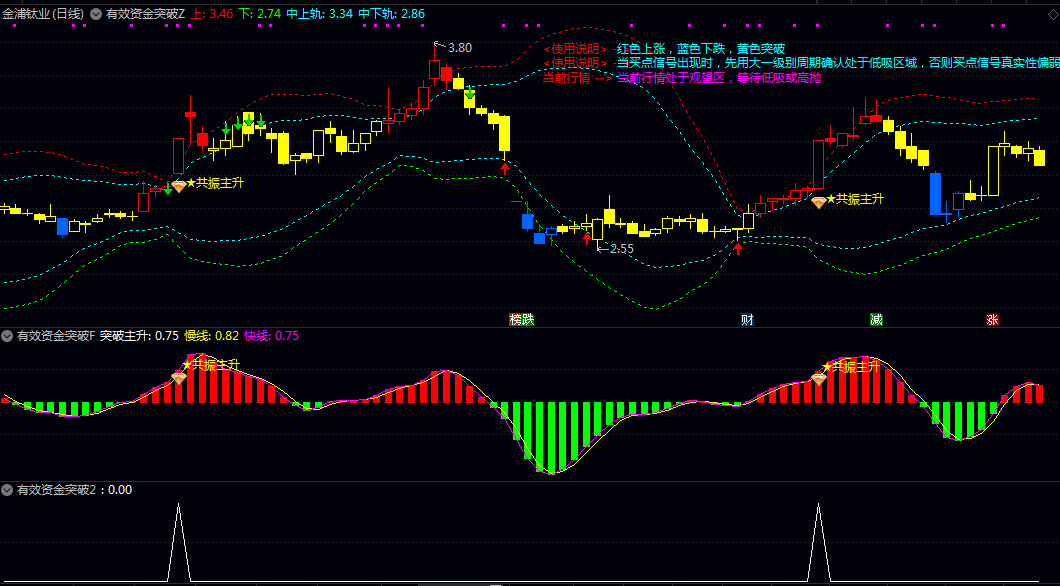This screenshot has width=1060, height=586.
Task: Click the indicator name 有效资金突破Z
Action: 145,14
